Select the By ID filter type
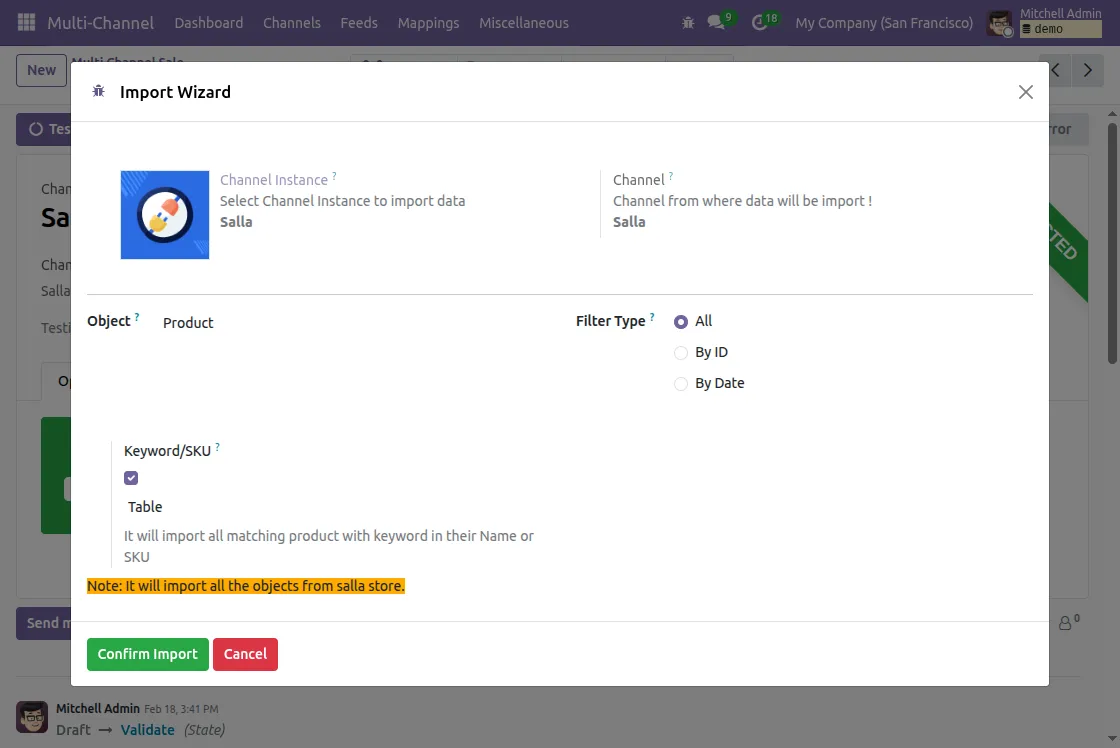1120x748 pixels. click(x=681, y=352)
